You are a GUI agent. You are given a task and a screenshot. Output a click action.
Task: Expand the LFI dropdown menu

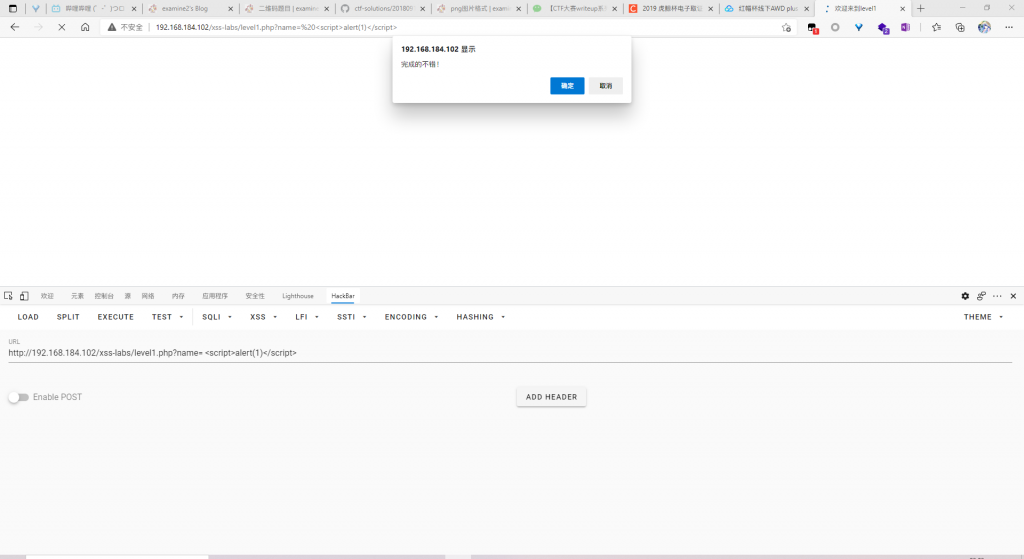tap(307, 317)
